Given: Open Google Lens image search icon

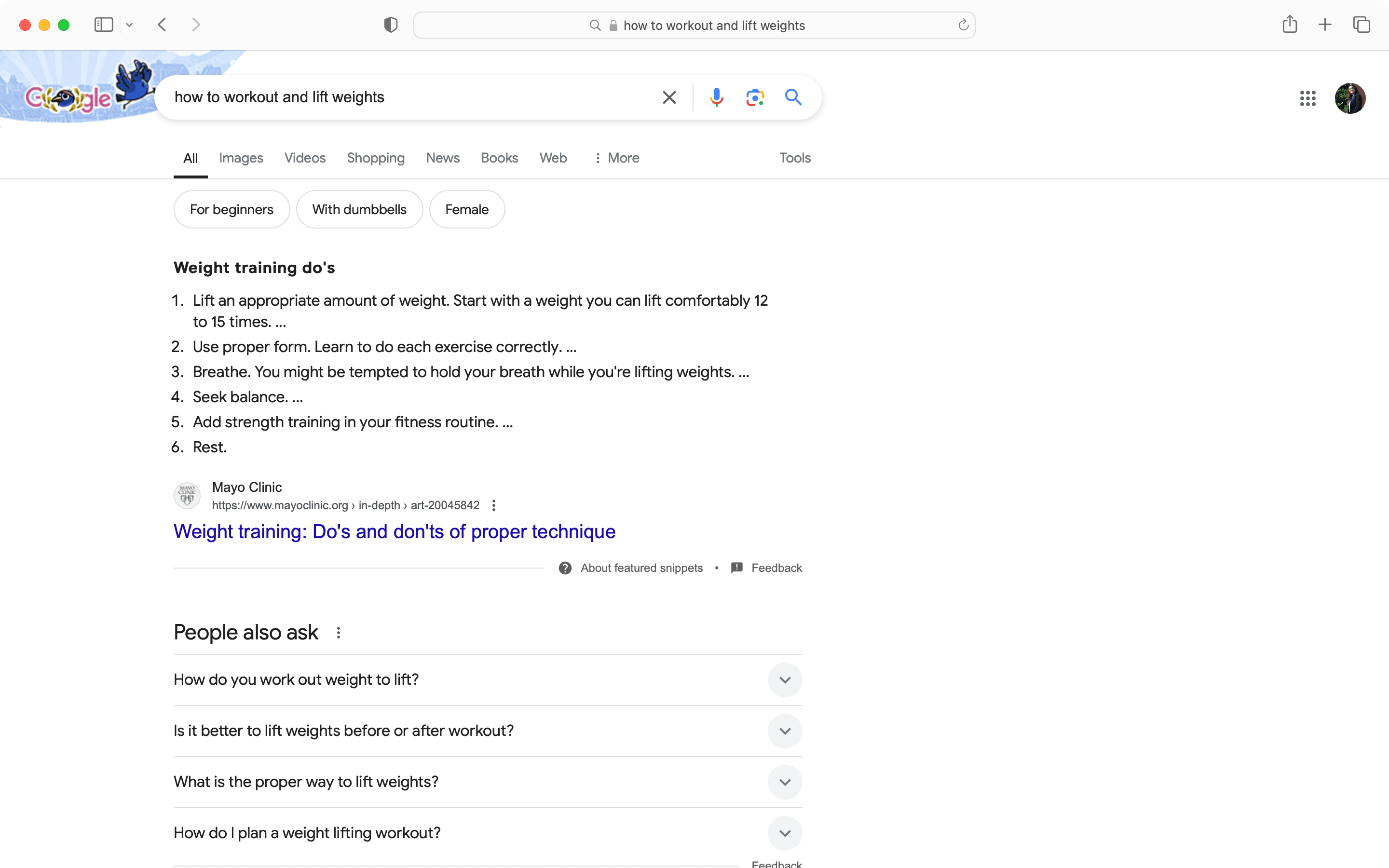Looking at the screenshot, I should tap(755, 97).
